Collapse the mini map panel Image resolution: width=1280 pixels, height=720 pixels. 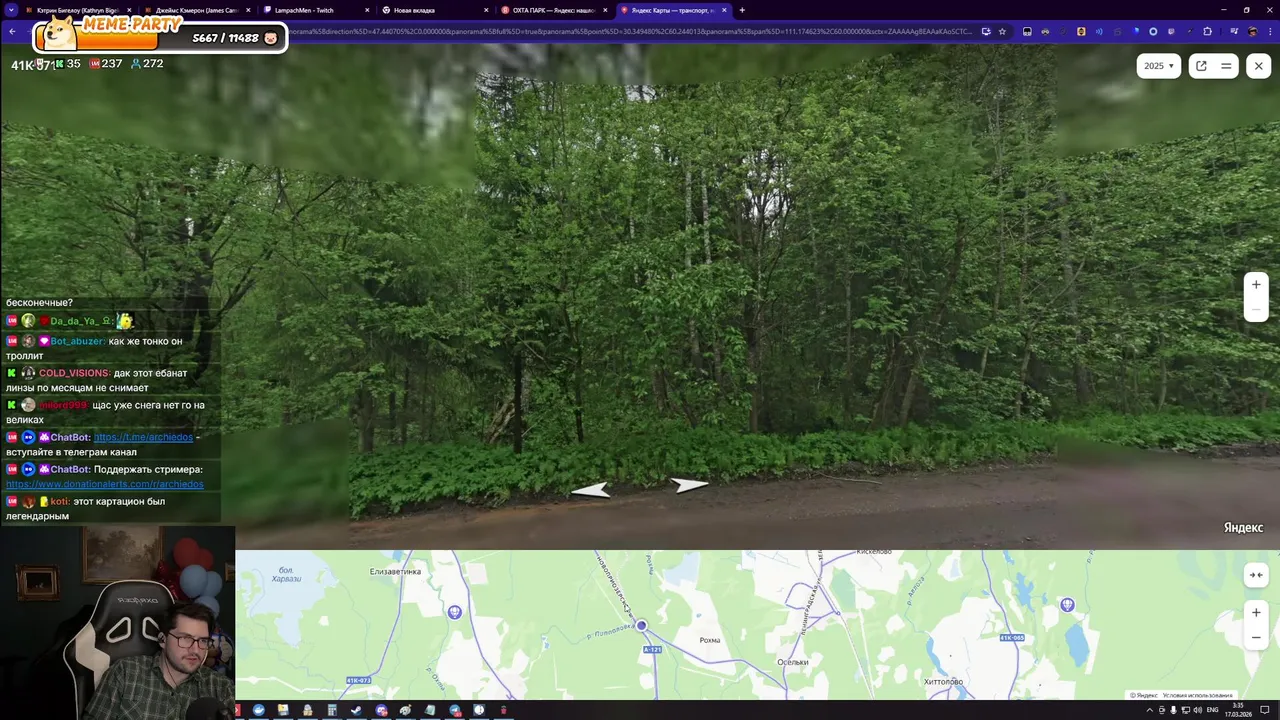coord(1256,575)
